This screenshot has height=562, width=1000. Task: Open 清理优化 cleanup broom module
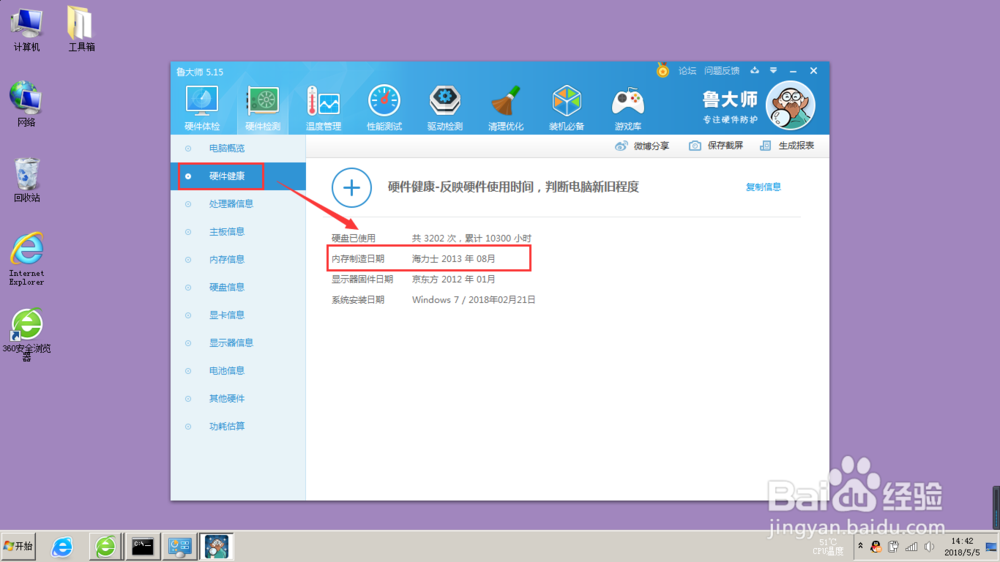point(506,108)
